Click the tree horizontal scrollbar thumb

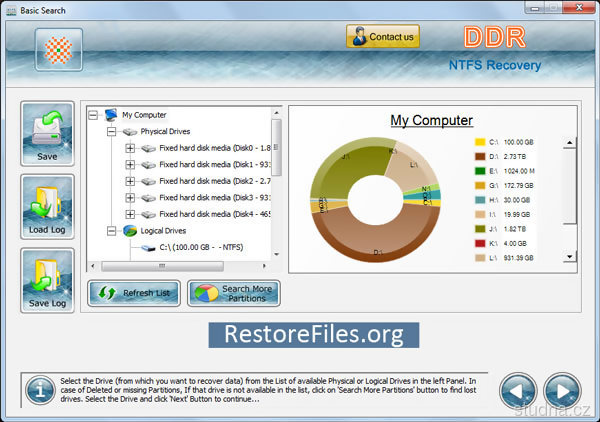(162, 266)
